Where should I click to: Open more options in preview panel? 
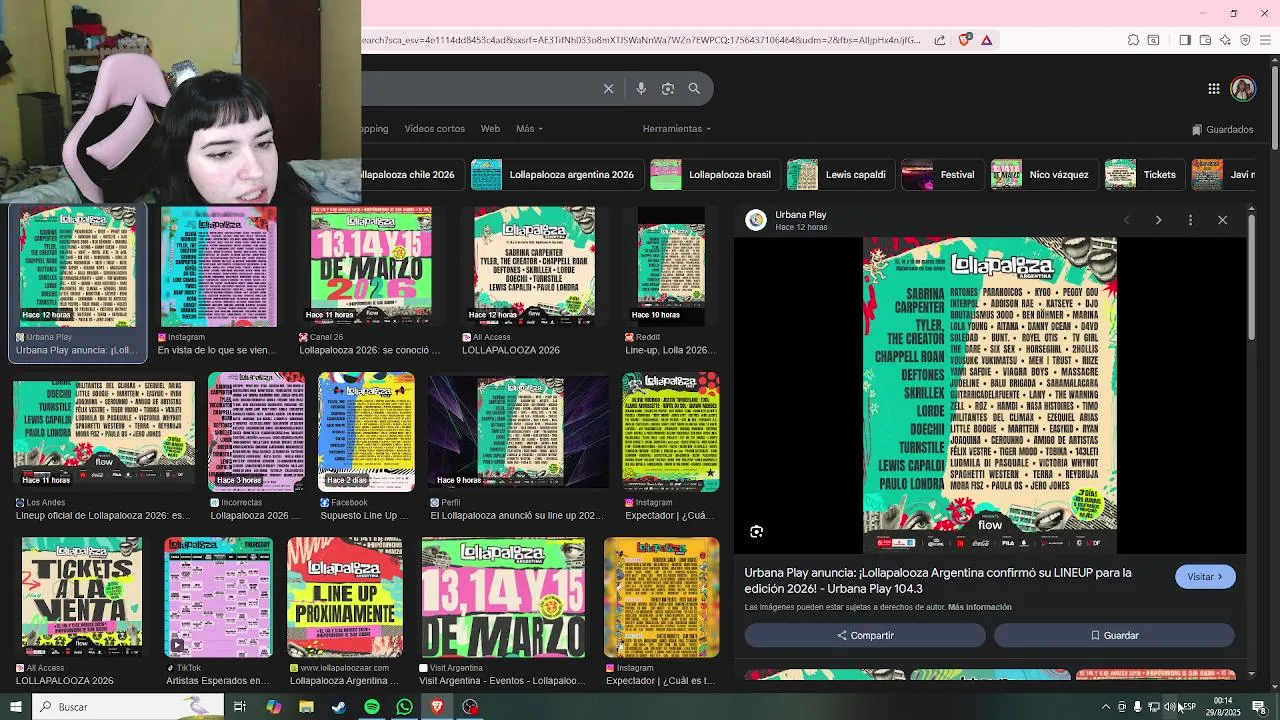click(1190, 220)
